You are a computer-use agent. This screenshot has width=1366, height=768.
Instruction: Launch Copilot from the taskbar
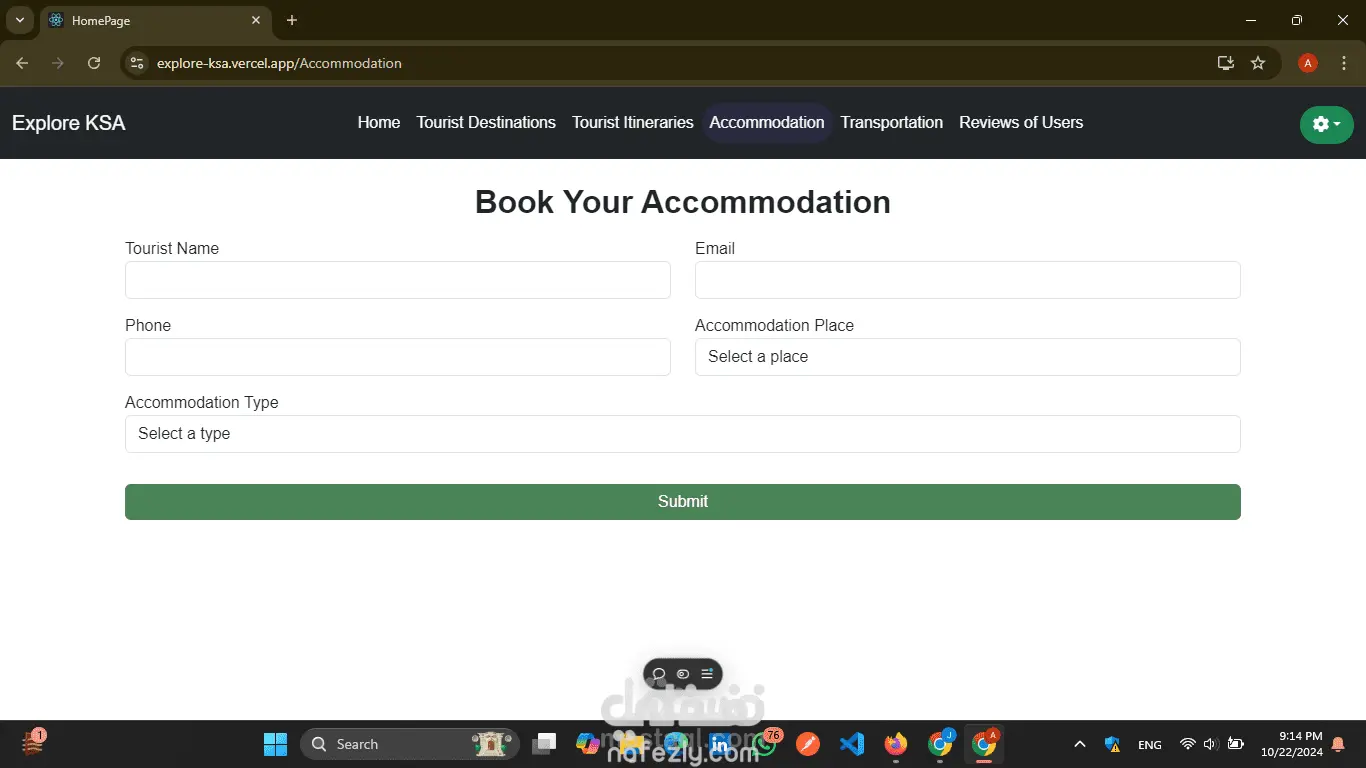coord(588,744)
